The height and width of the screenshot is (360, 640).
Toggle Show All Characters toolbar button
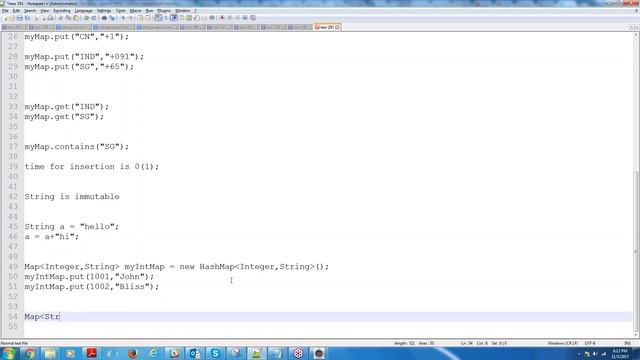(166, 18)
